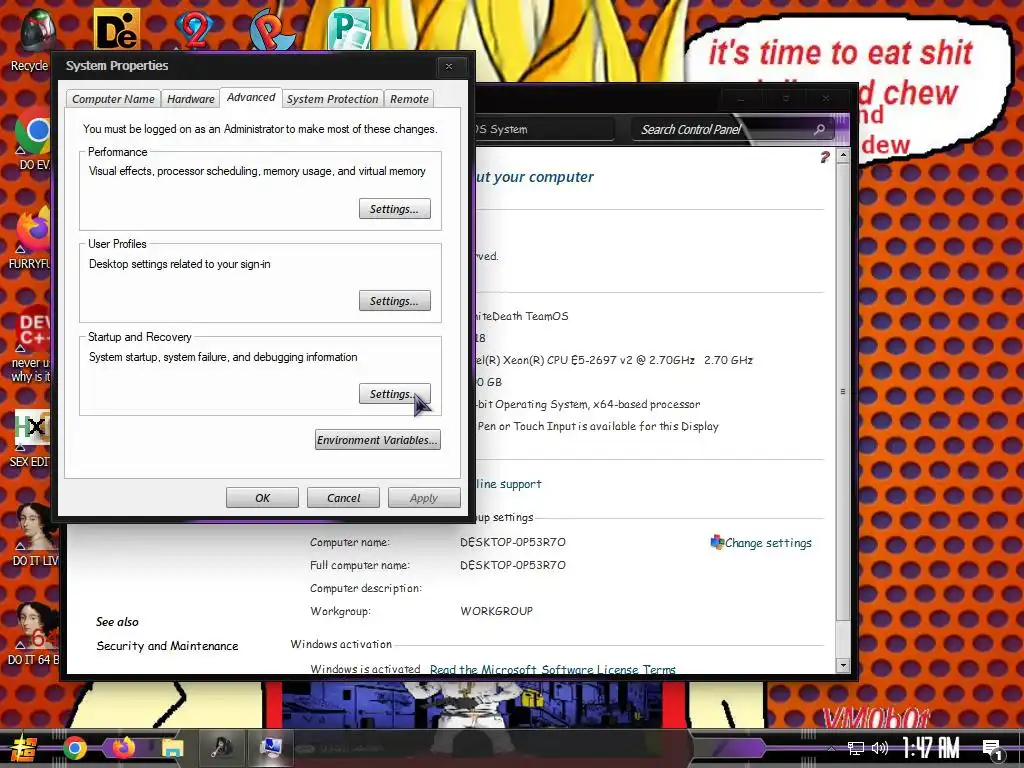Viewport: 1024px width, 768px height.
Task: Show hidden tray icons chevron
Action: [831, 748]
